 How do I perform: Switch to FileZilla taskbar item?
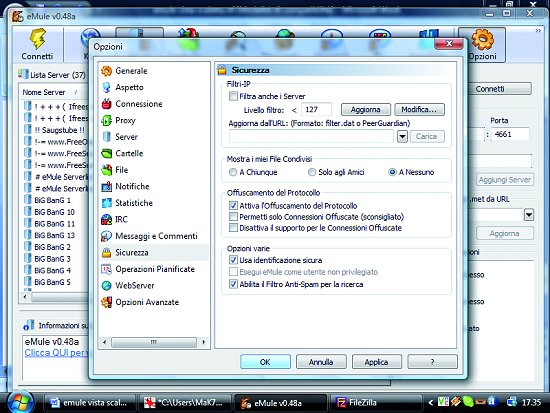tap(375, 402)
